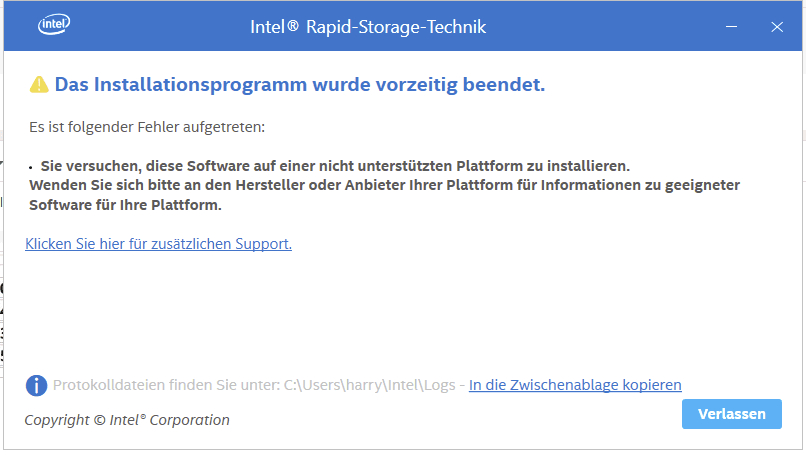This screenshot has width=806, height=451.
Task: Click the blue information circle icon
Action: [36, 385]
